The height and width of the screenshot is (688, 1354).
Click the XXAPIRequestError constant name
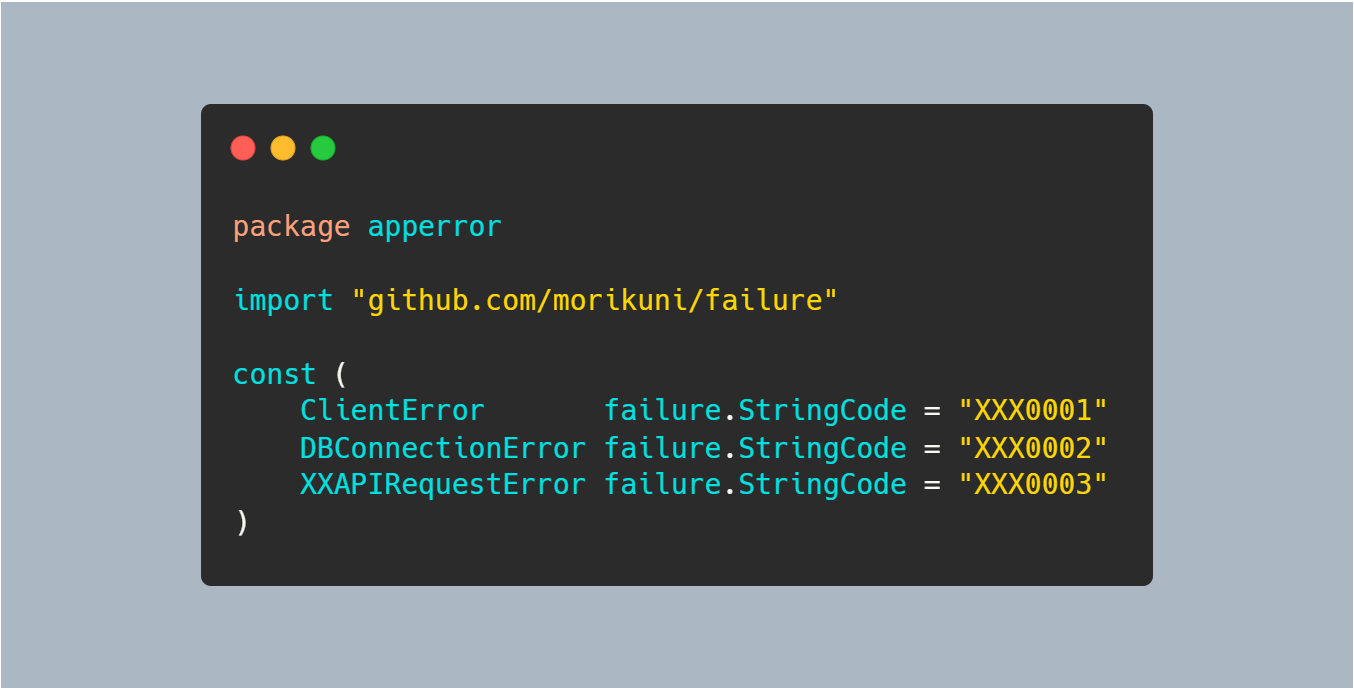[x=443, y=484]
